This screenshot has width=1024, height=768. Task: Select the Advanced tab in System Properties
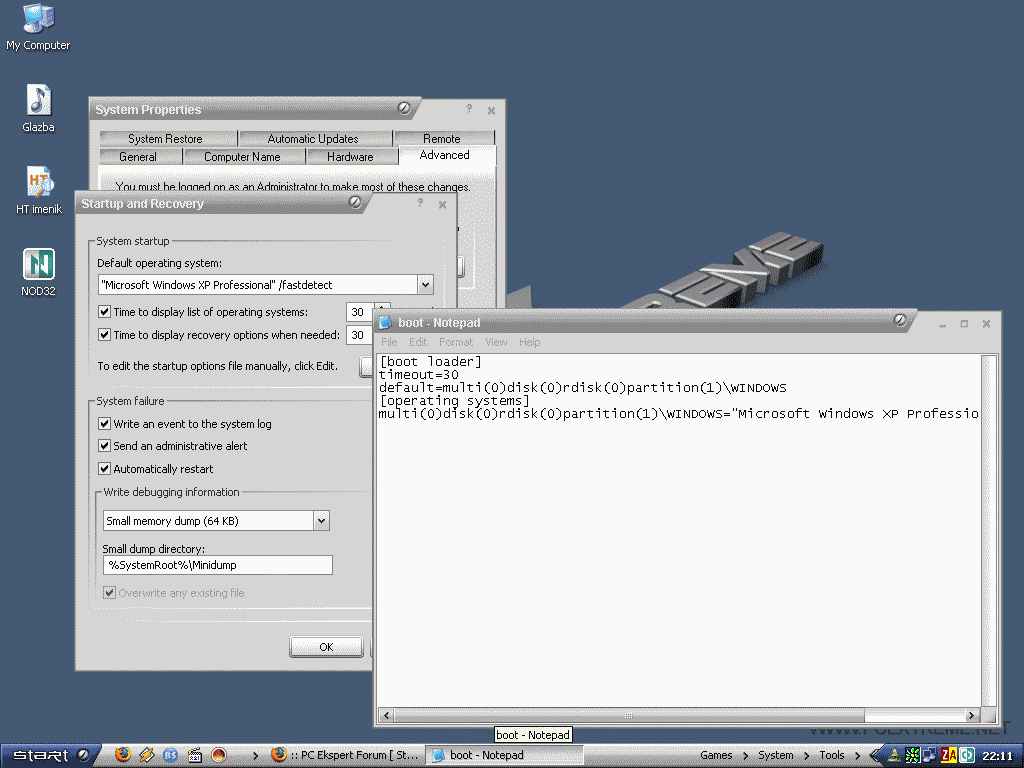point(446,155)
